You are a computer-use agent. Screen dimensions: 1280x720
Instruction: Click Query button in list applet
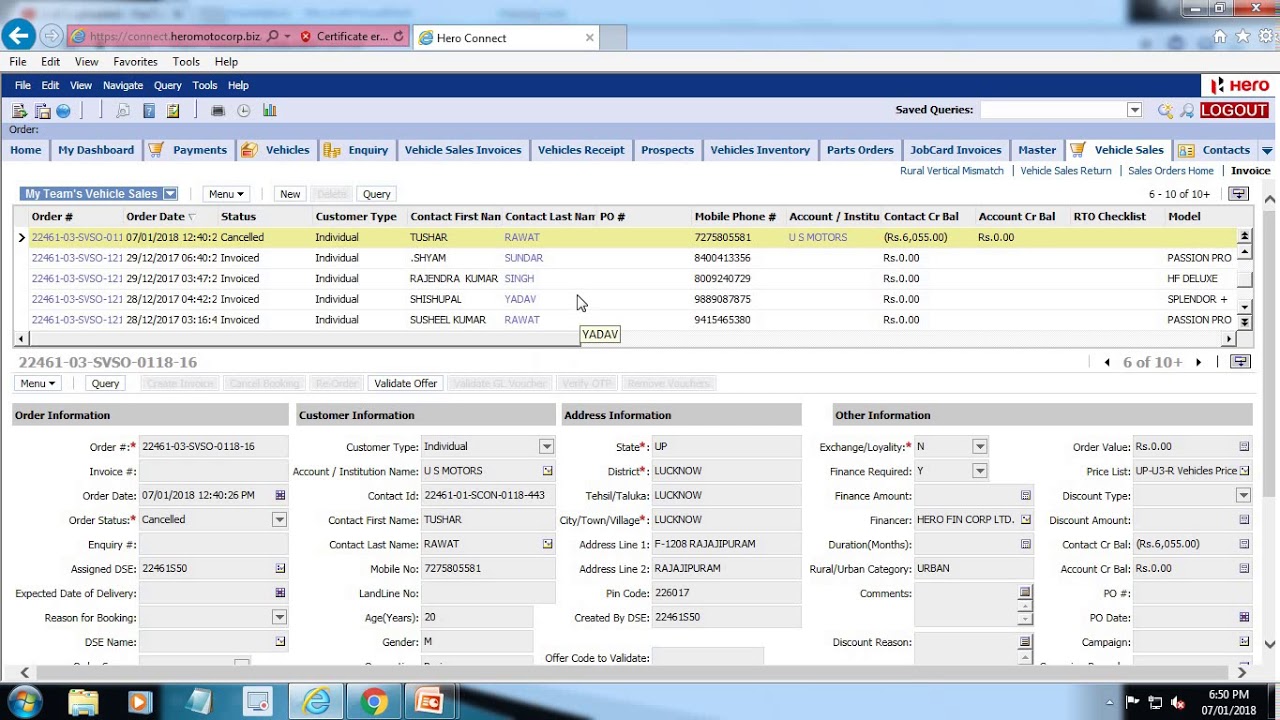377,194
